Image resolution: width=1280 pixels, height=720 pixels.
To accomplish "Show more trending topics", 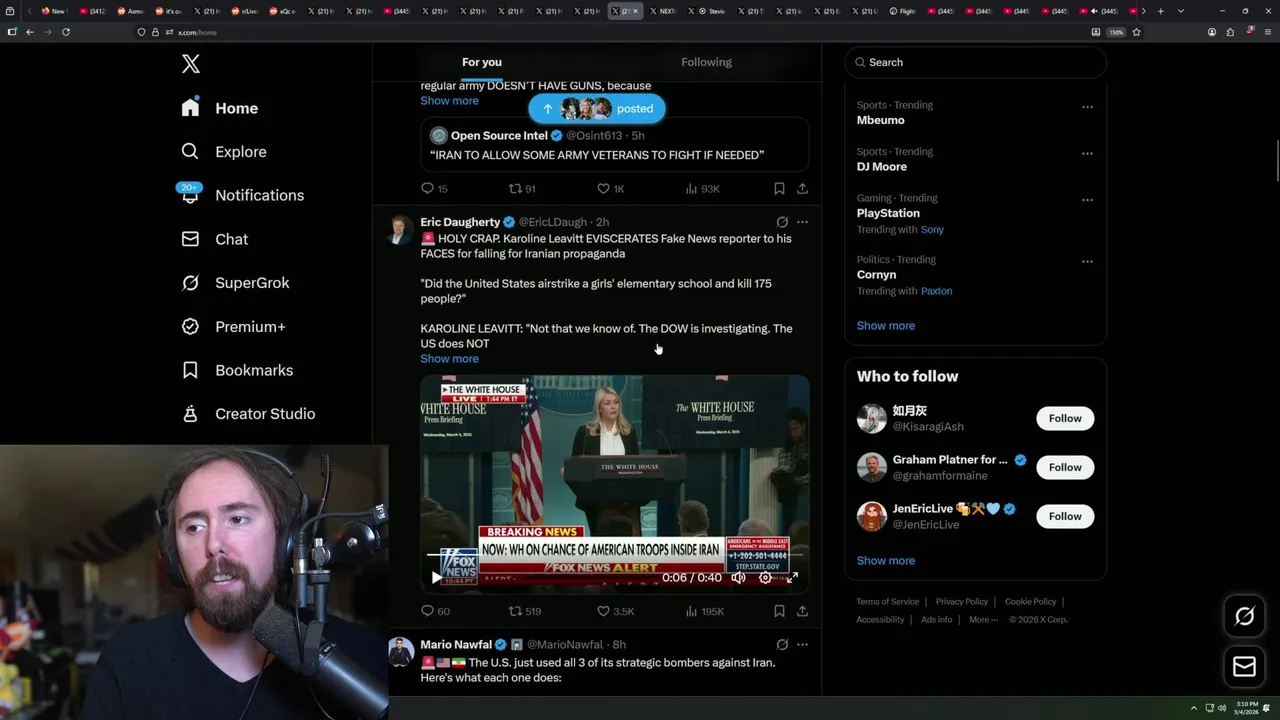I will coord(886,326).
